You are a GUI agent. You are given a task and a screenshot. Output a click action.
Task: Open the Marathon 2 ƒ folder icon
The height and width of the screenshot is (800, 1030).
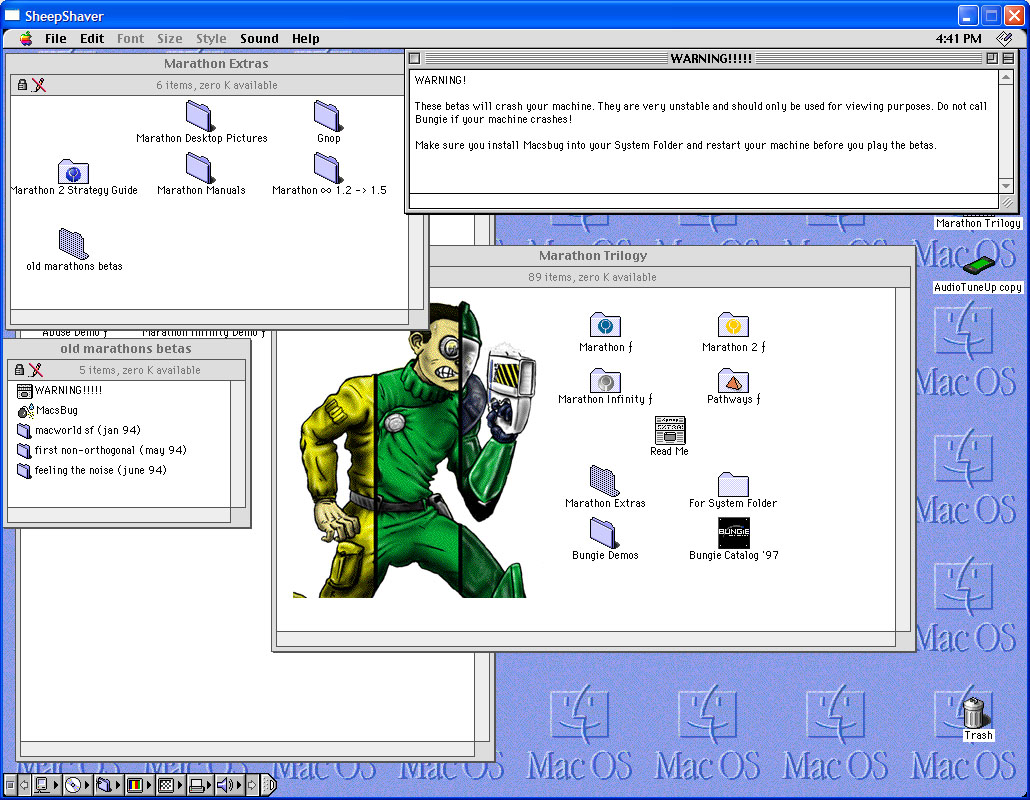(x=733, y=326)
